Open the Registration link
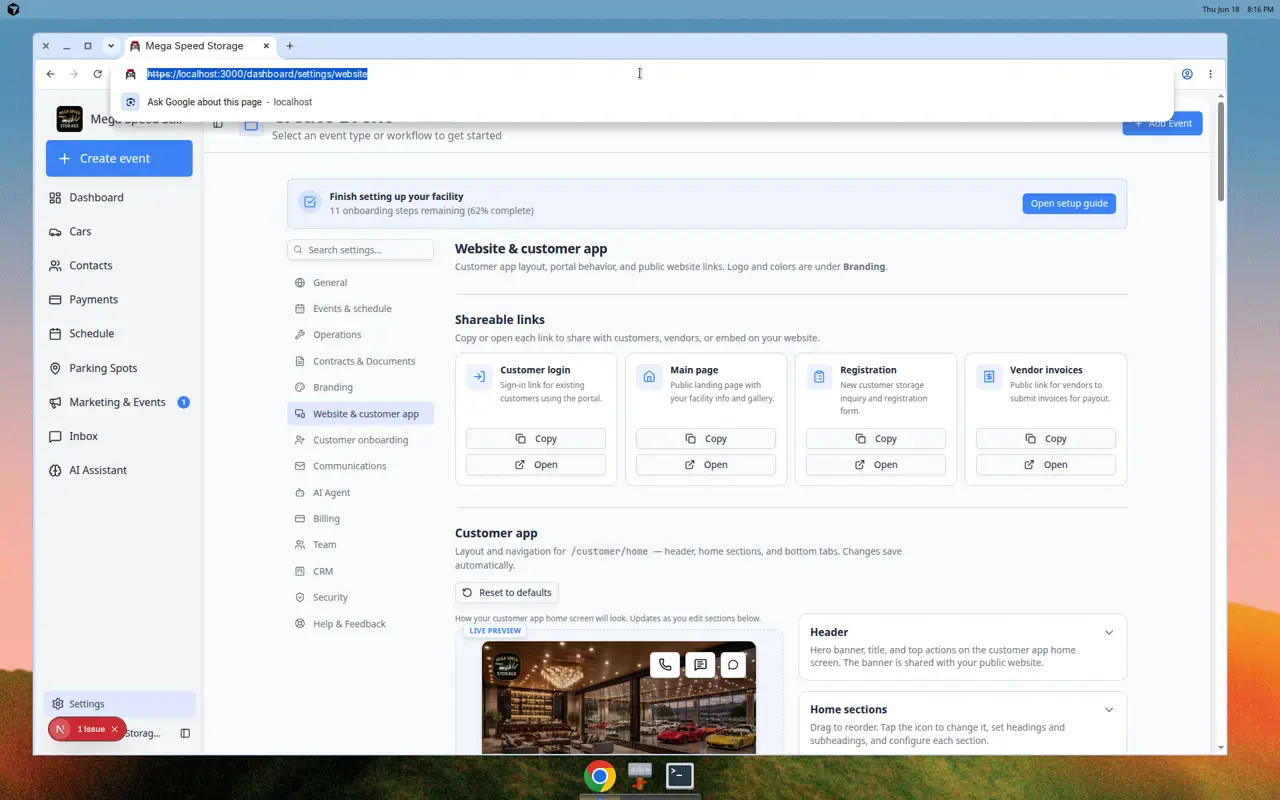The height and width of the screenshot is (800, 1280). [x=876, y=465]
